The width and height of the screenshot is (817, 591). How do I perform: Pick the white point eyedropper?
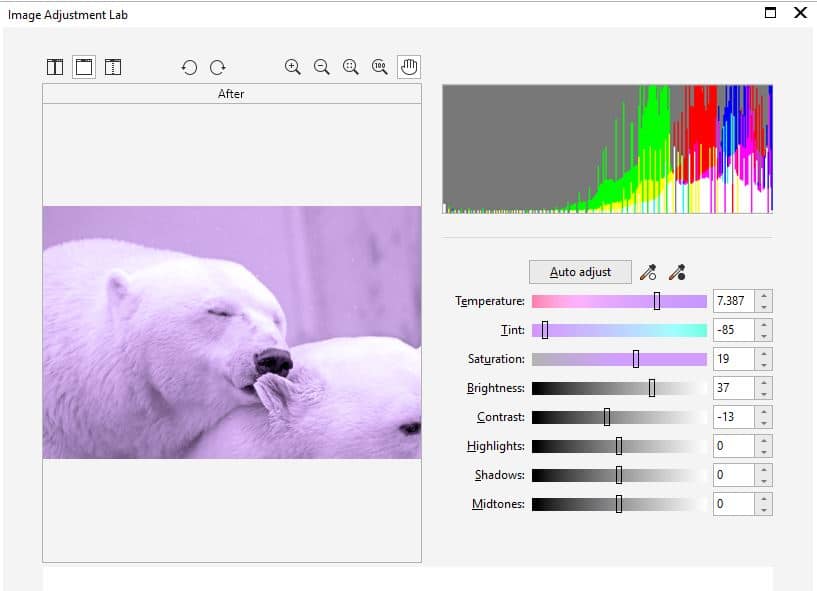(648, 272)
